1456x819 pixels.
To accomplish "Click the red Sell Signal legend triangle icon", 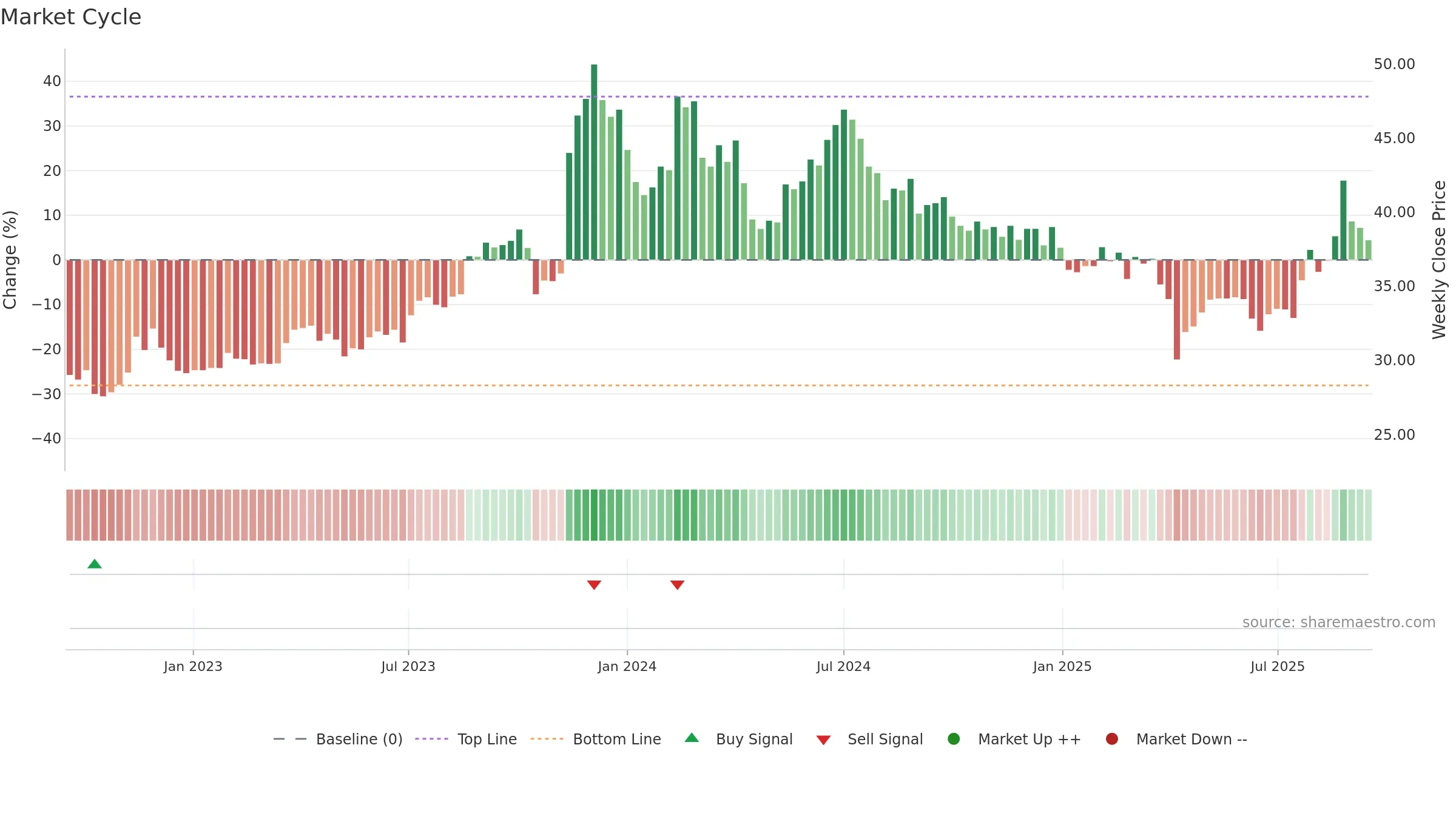I will [823, 740].
